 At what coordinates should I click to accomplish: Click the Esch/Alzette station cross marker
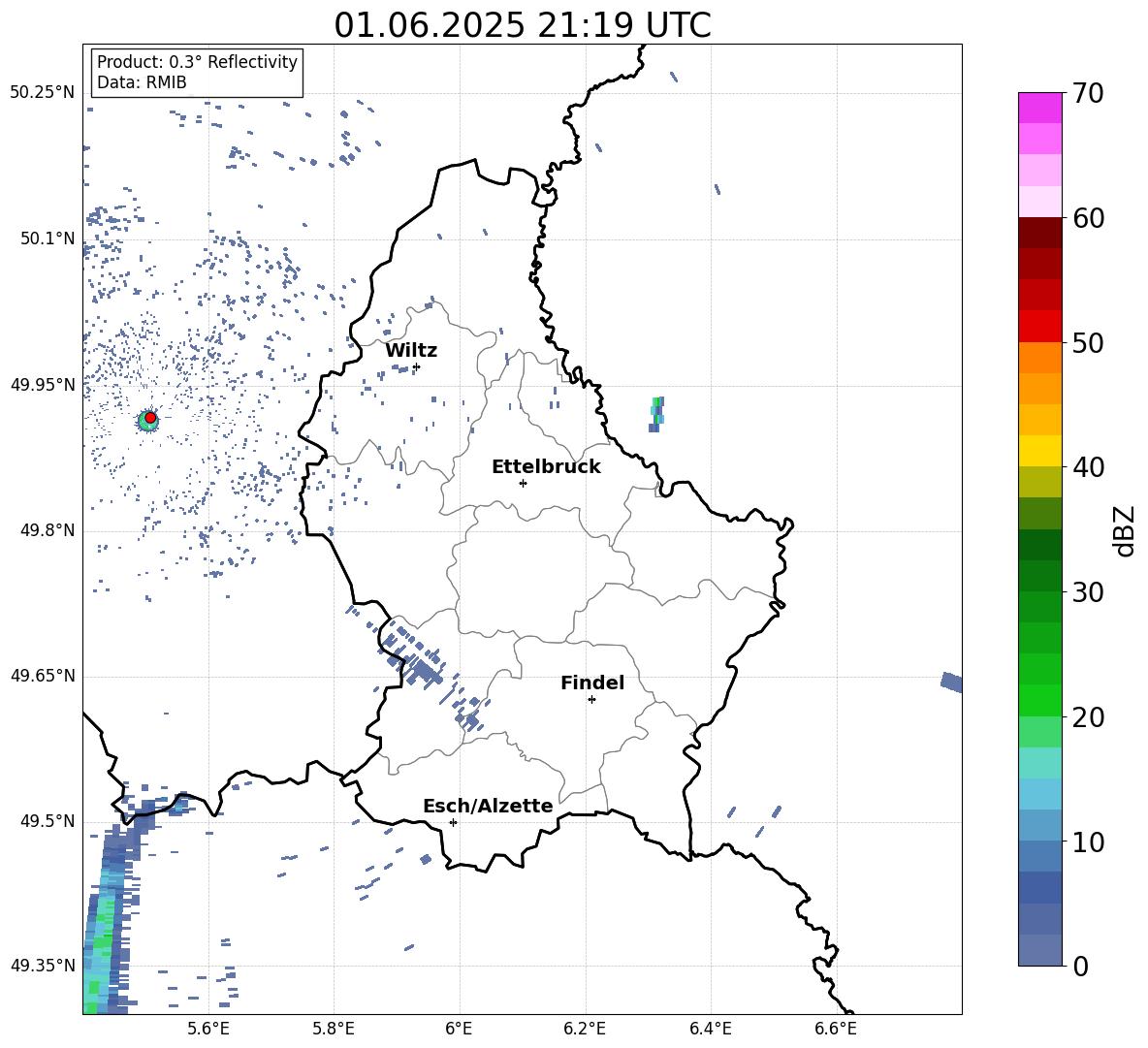click(453, 822)
